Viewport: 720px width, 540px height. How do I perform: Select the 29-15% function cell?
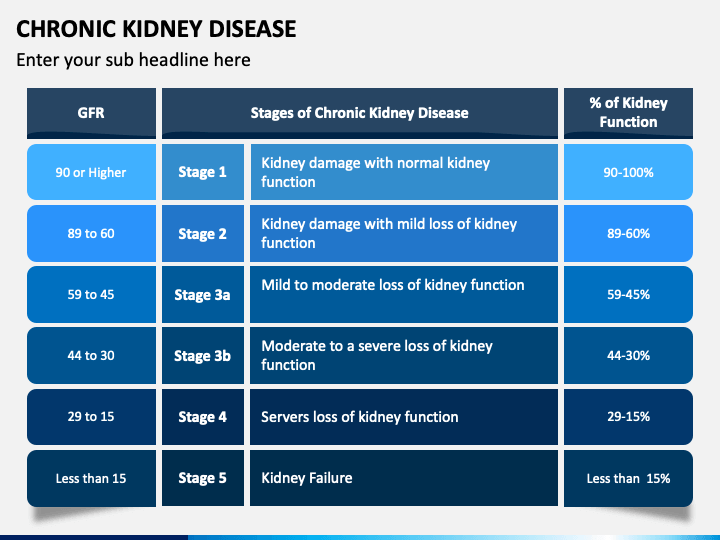point(628,417)
